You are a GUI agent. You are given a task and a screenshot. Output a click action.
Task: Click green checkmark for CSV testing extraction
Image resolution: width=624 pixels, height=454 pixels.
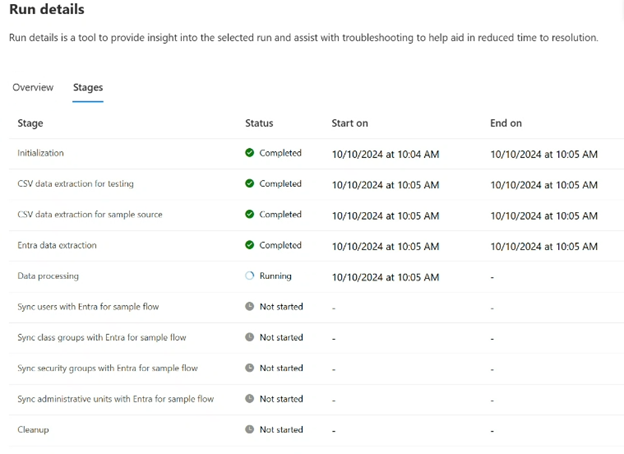point(250,183)
